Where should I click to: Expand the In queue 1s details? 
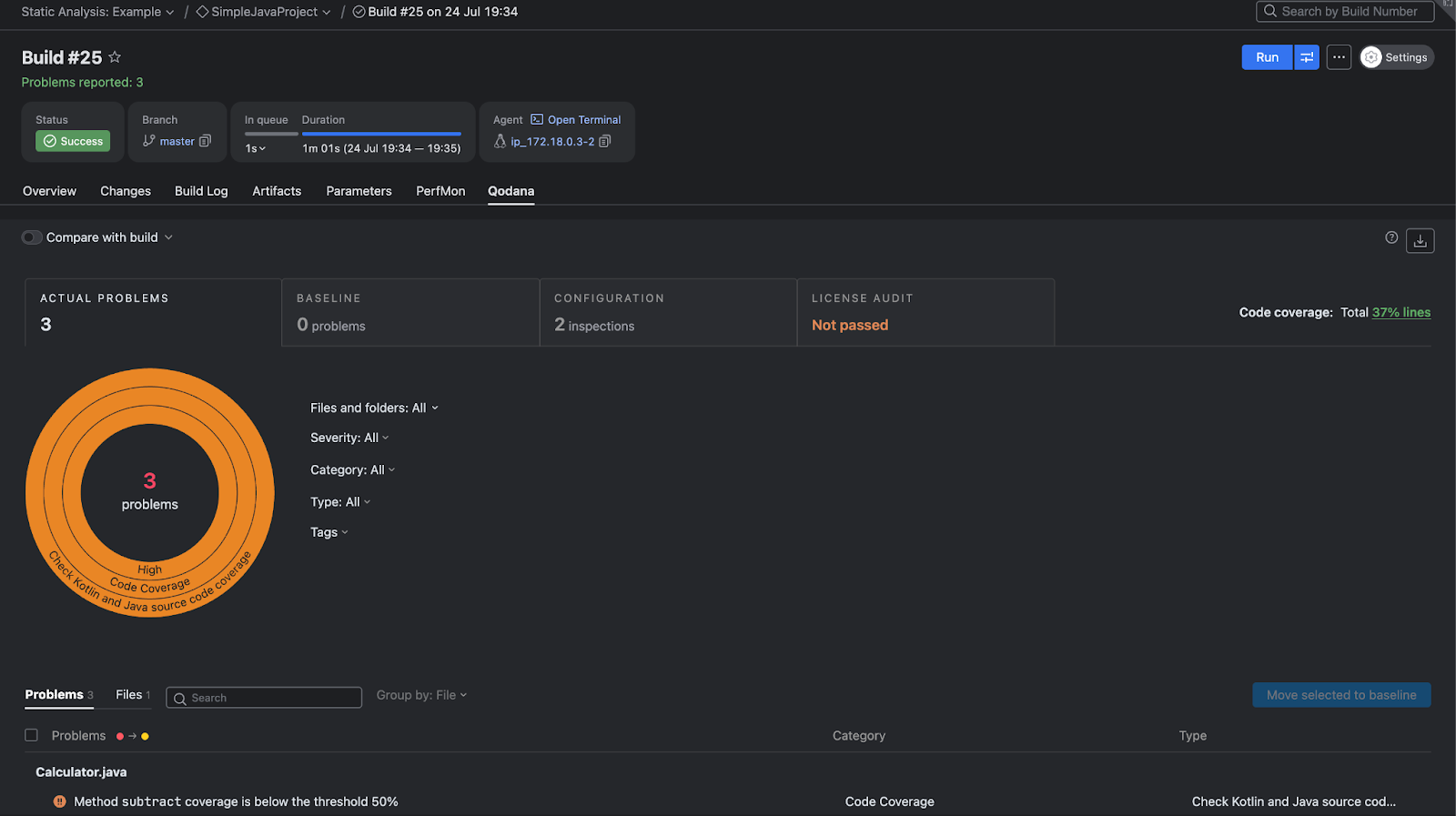coord(256,148)
